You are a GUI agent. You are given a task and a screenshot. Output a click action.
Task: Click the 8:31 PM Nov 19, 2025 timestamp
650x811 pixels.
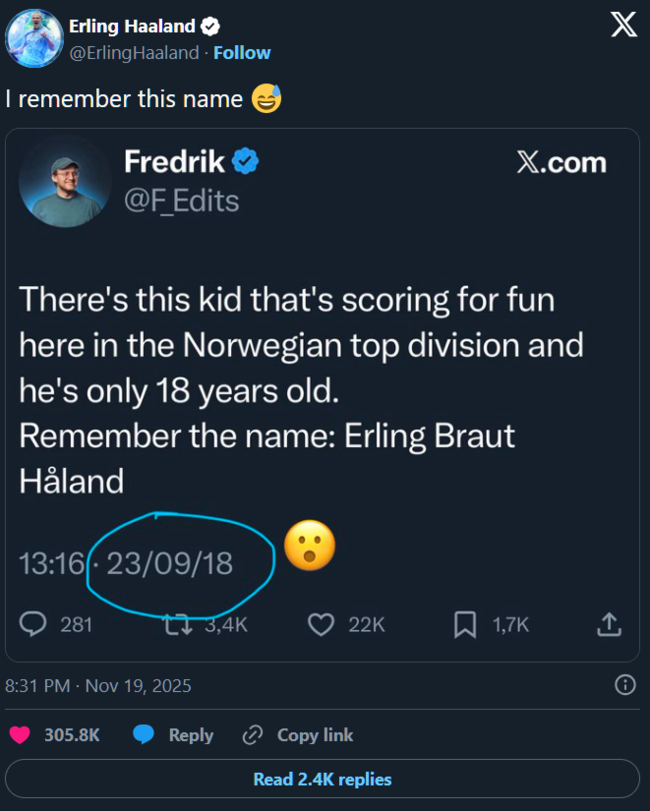coord(98,686)
